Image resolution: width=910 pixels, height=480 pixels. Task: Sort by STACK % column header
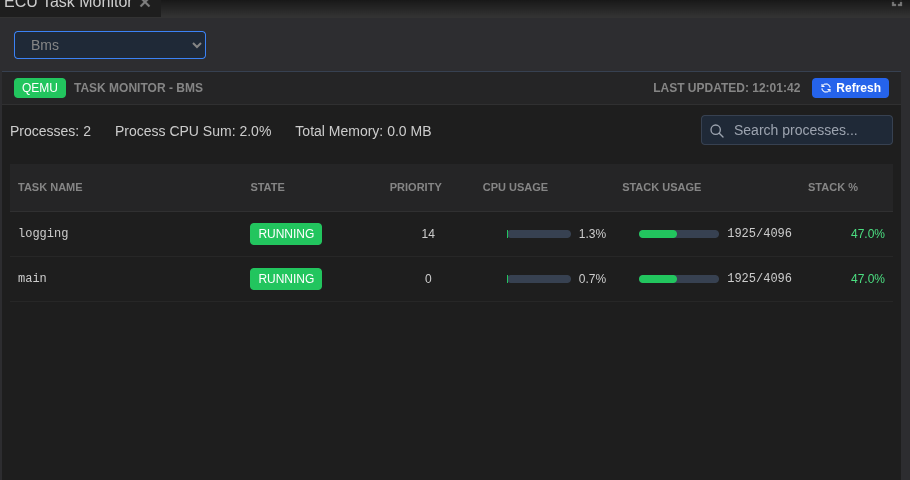click(833, 187)
